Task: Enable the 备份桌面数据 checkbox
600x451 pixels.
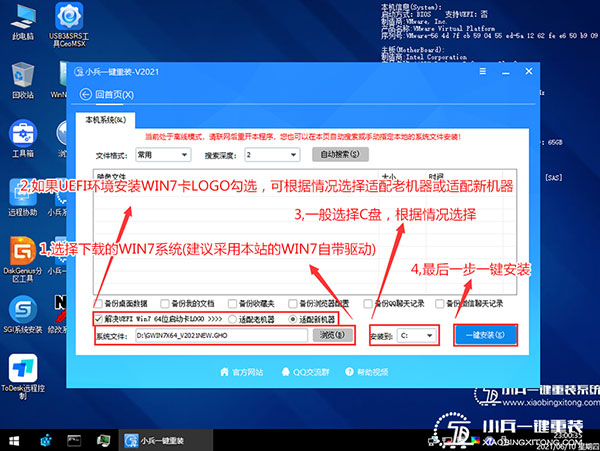Action: point(98,304)
